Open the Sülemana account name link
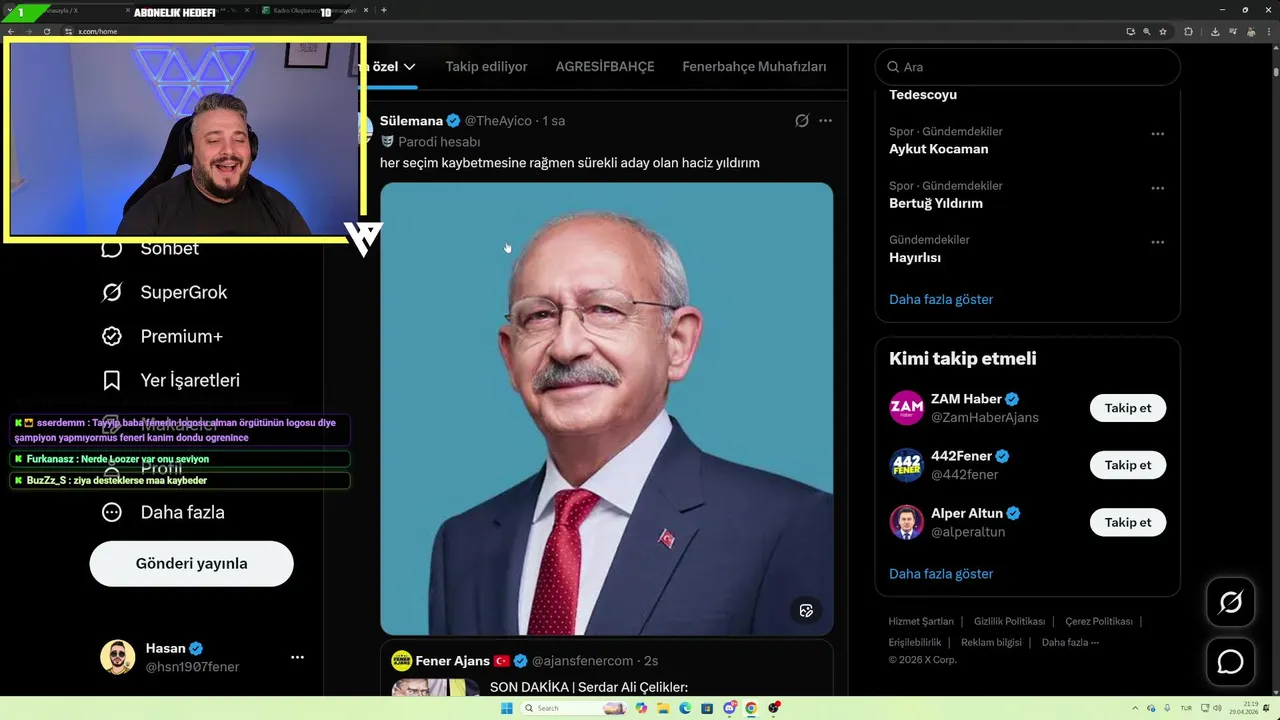 (x=411, y=120)
